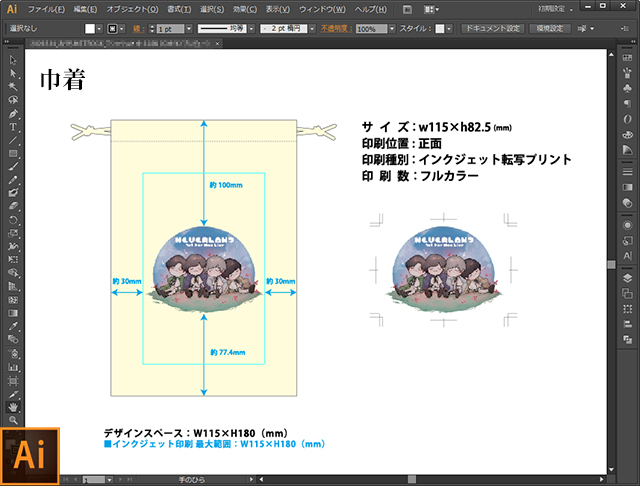Select the Rectangle tool
Image resolution: width=640 pixels, height=486 pixels.
[13, 153]
